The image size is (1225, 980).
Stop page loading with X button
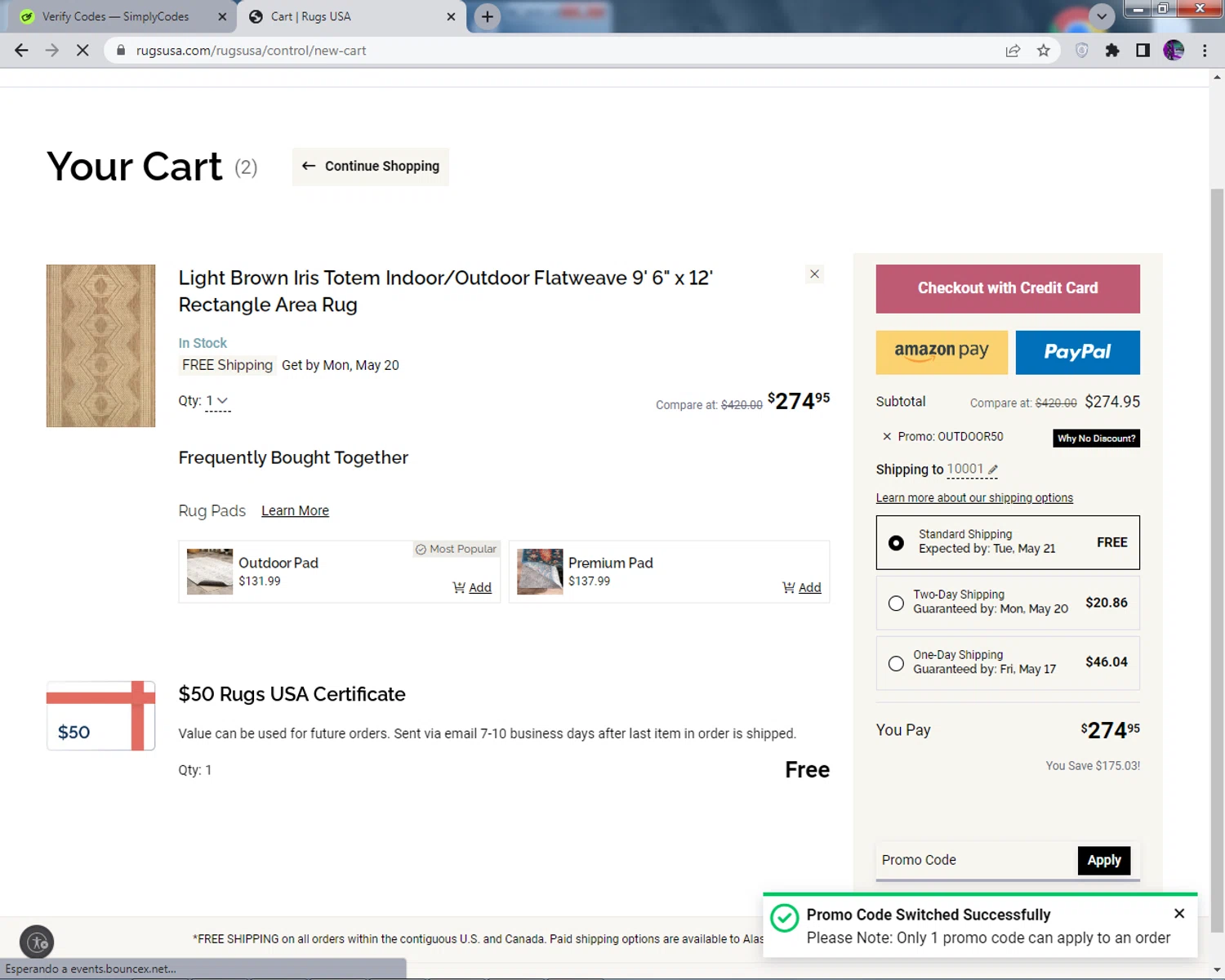point(82,51)
